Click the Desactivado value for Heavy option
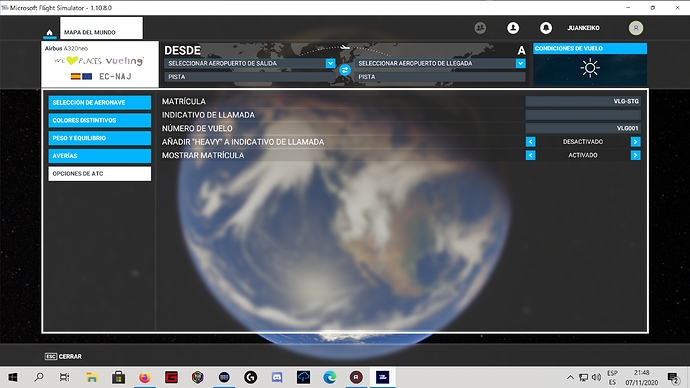The width and height of the screenshot is (690, 388). [583, 142]
